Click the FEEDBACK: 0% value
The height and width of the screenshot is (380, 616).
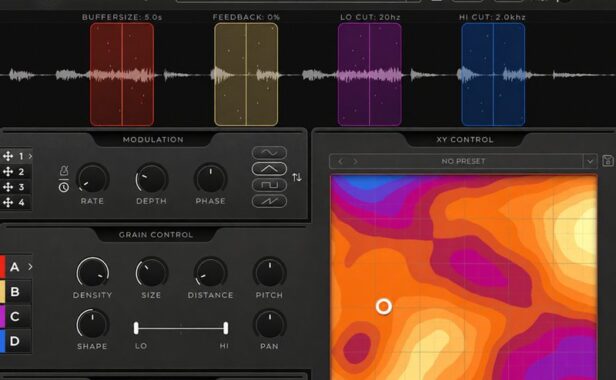(246, 17)
